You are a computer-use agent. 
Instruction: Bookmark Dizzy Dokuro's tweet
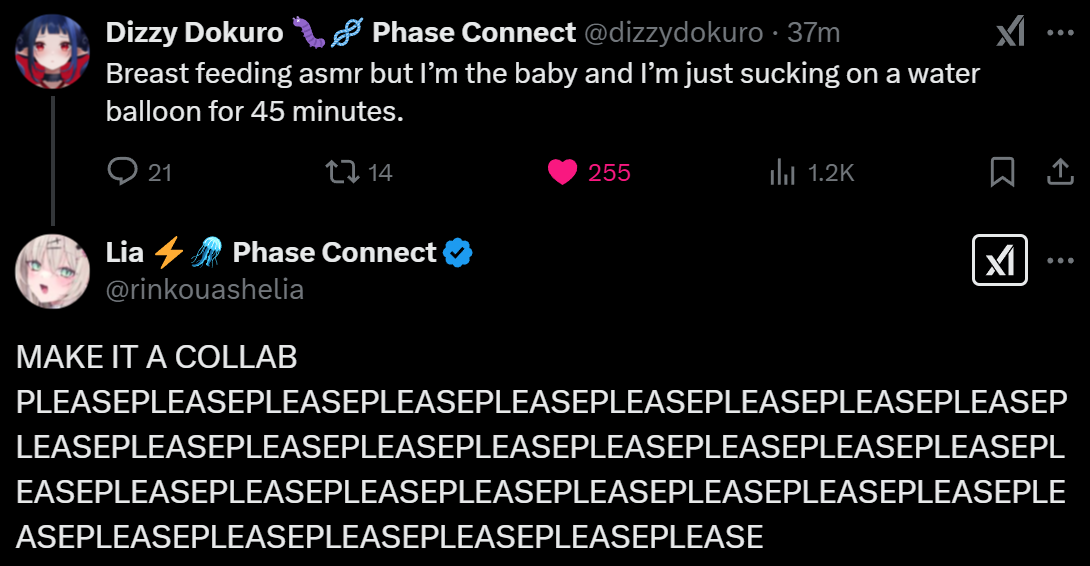pos(1002,172)
